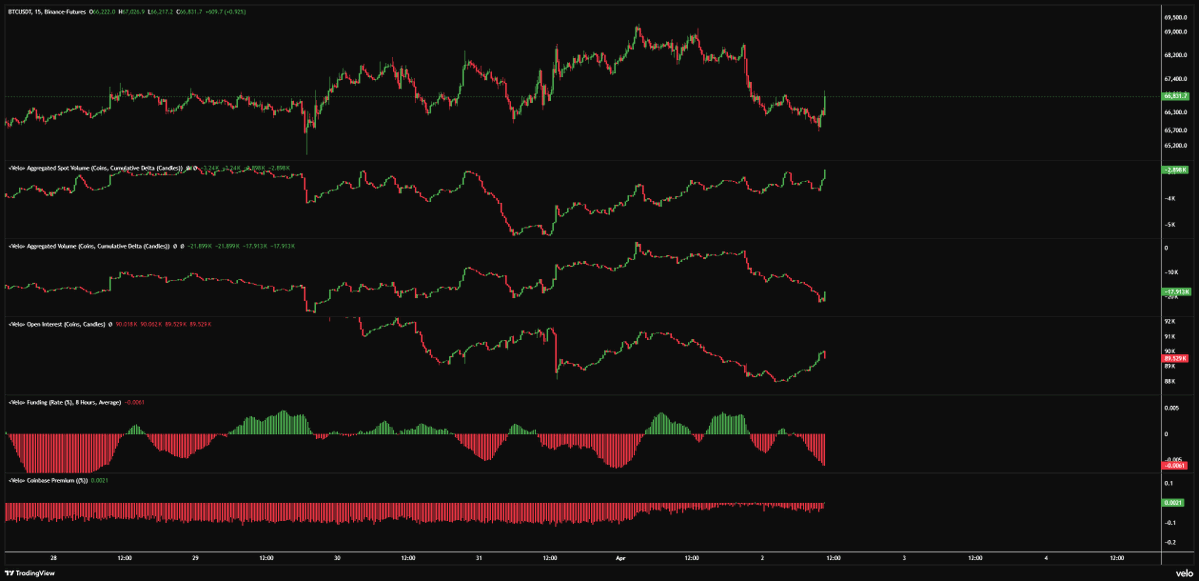Click the 91K open interest scale label
The image size is (1199, 581).
click(x=1169, y=337)
